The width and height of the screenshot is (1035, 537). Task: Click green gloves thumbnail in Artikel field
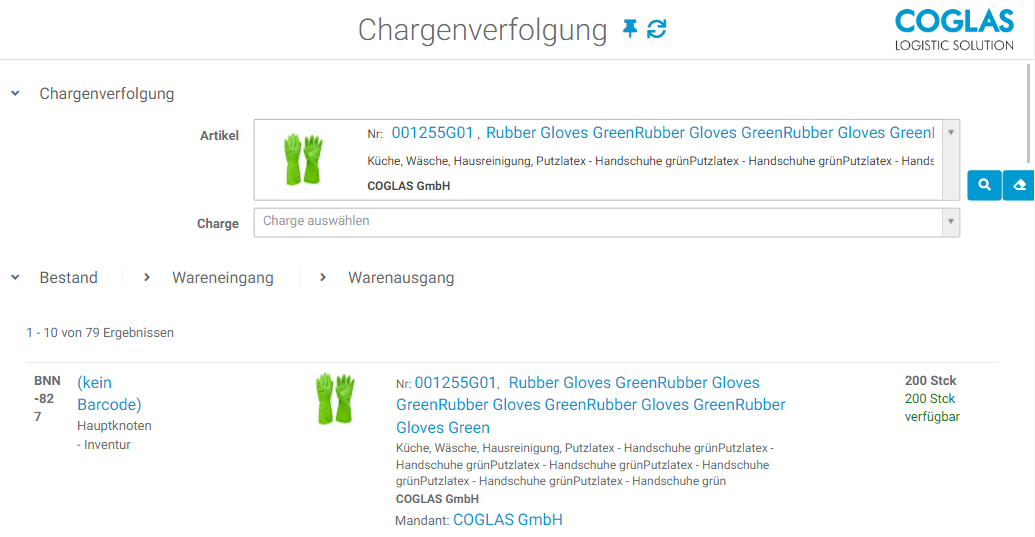click(x=303, y=159)
